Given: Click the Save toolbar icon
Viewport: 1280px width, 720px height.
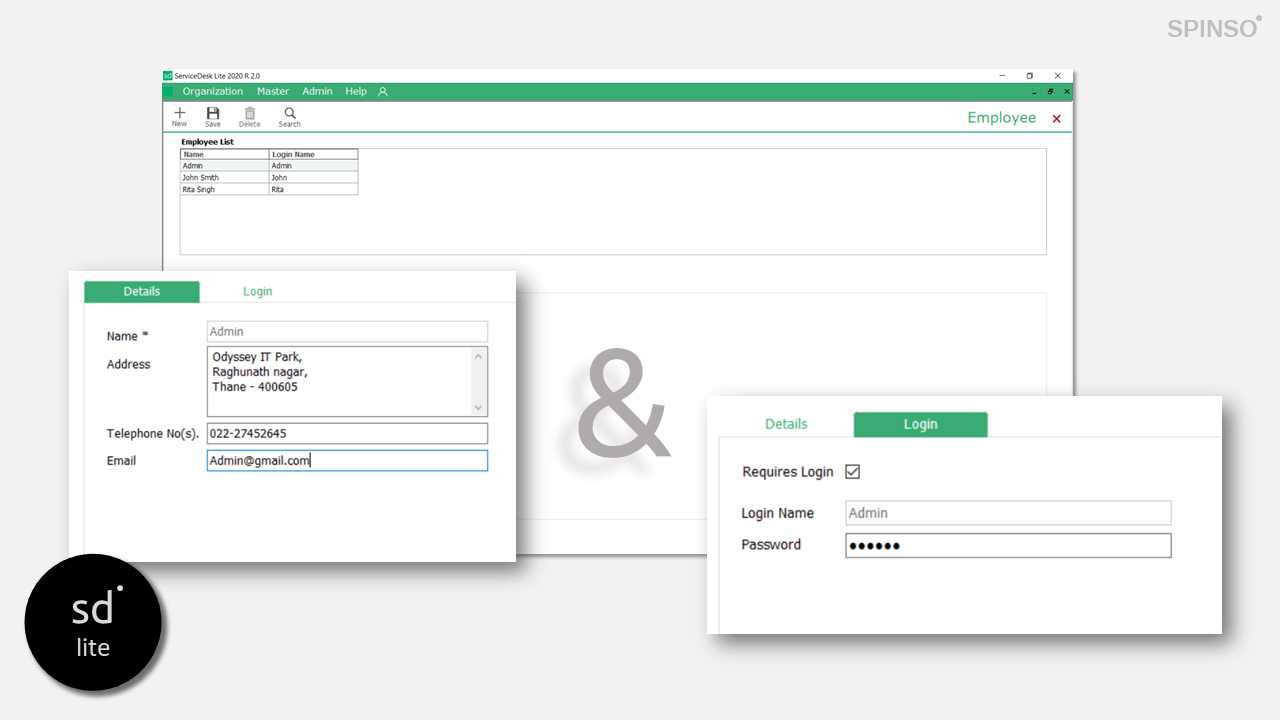Looking at the screenshot, I should click(x=213, y=114).
